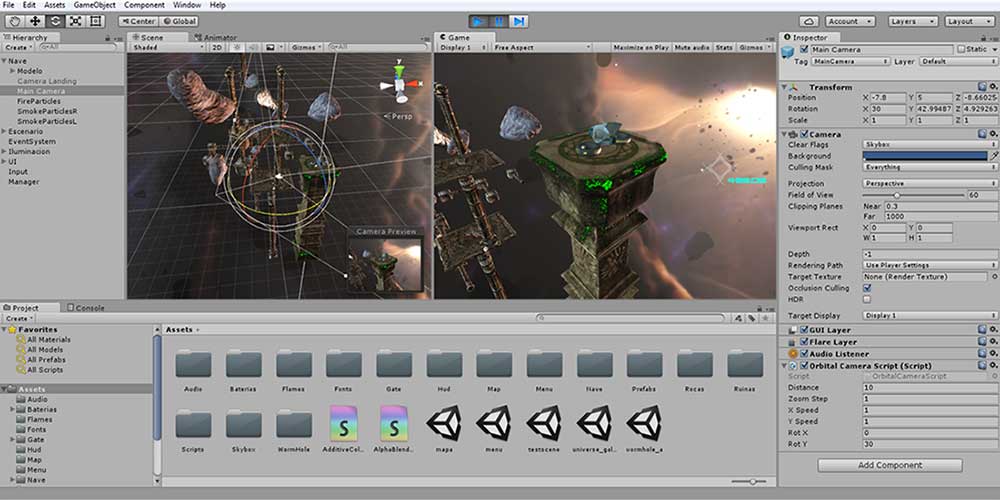Click the Add Component button
The height and width of the screenshot is (500, 1000).
[890, 465]
